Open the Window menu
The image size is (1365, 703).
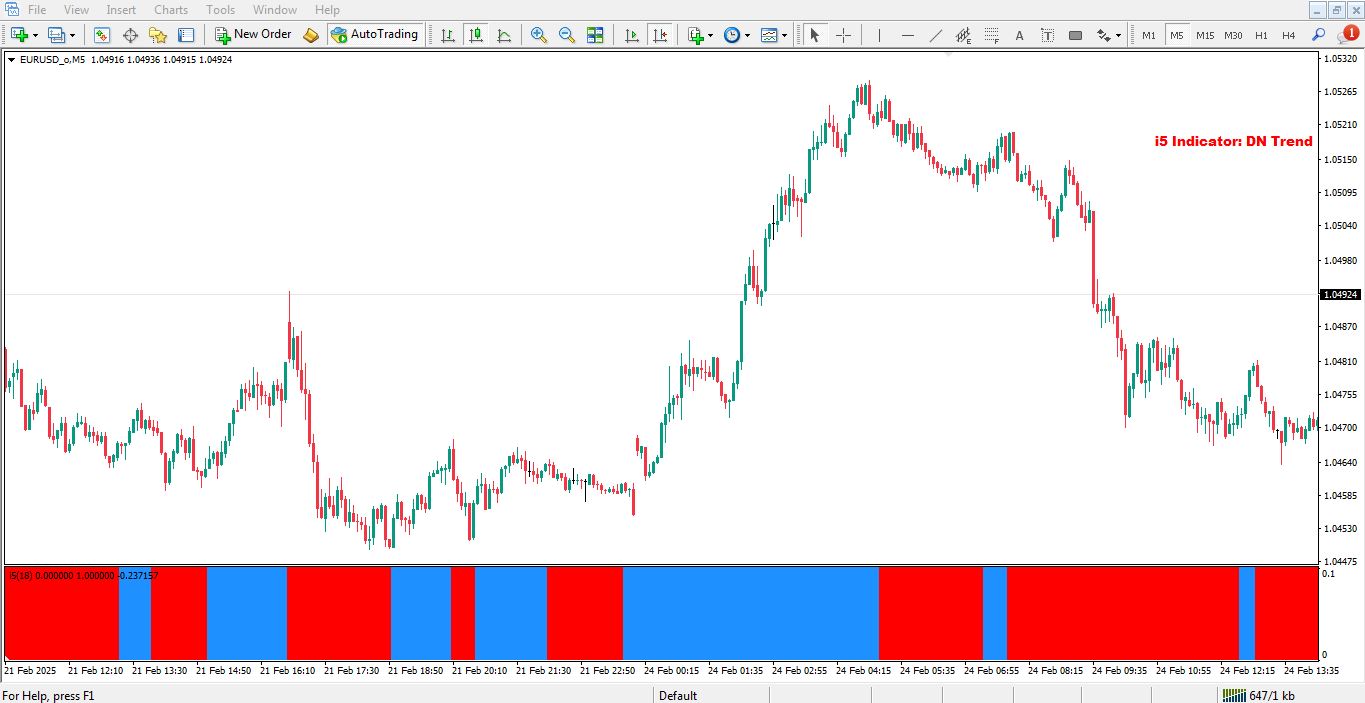[x=275, y=9]
